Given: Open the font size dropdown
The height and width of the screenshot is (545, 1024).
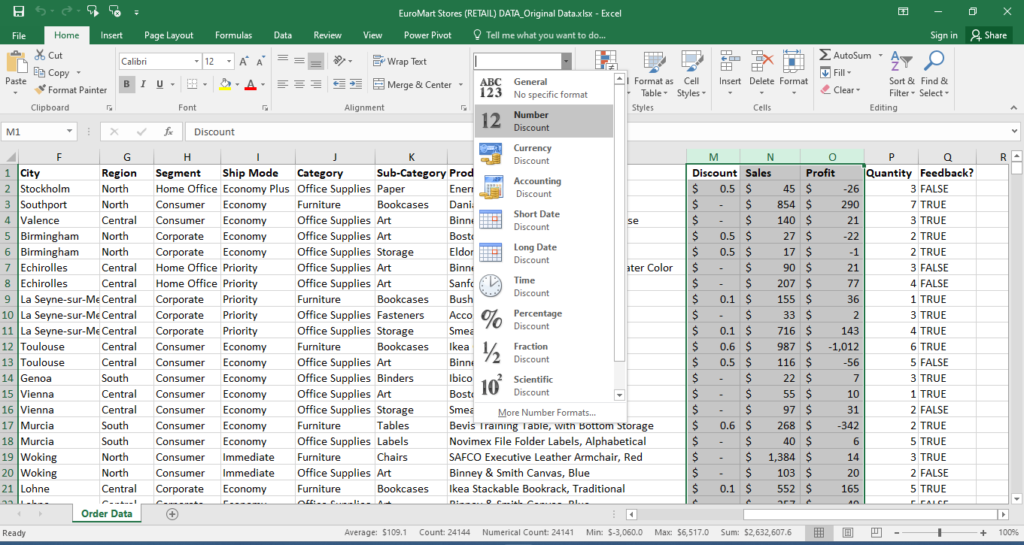Looking at the screenshot, I should [x=229, y=61].
